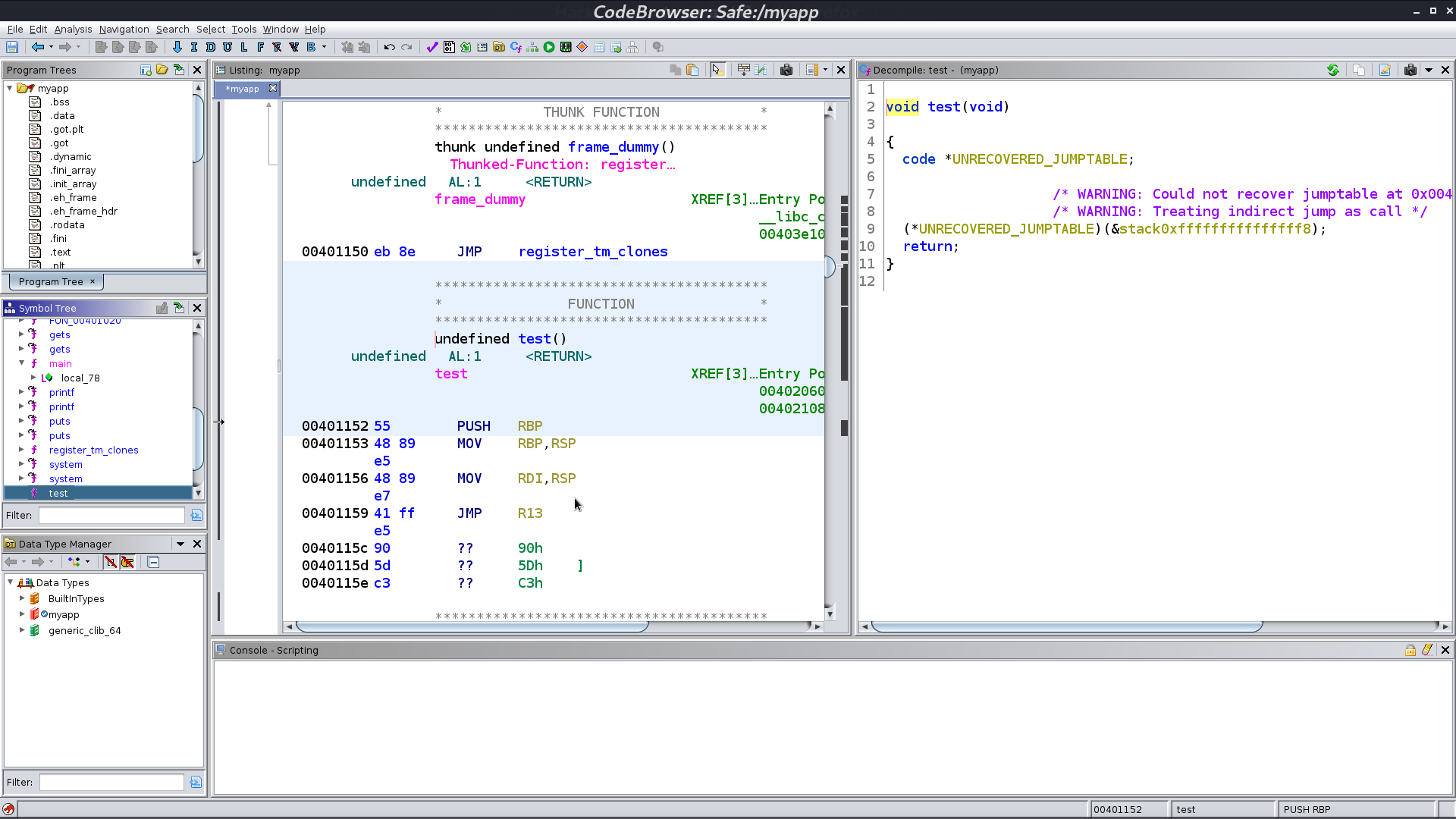Click R13 operand of JMP instruction
Screen dimensions: 1456x819
[x=530, y=513]
